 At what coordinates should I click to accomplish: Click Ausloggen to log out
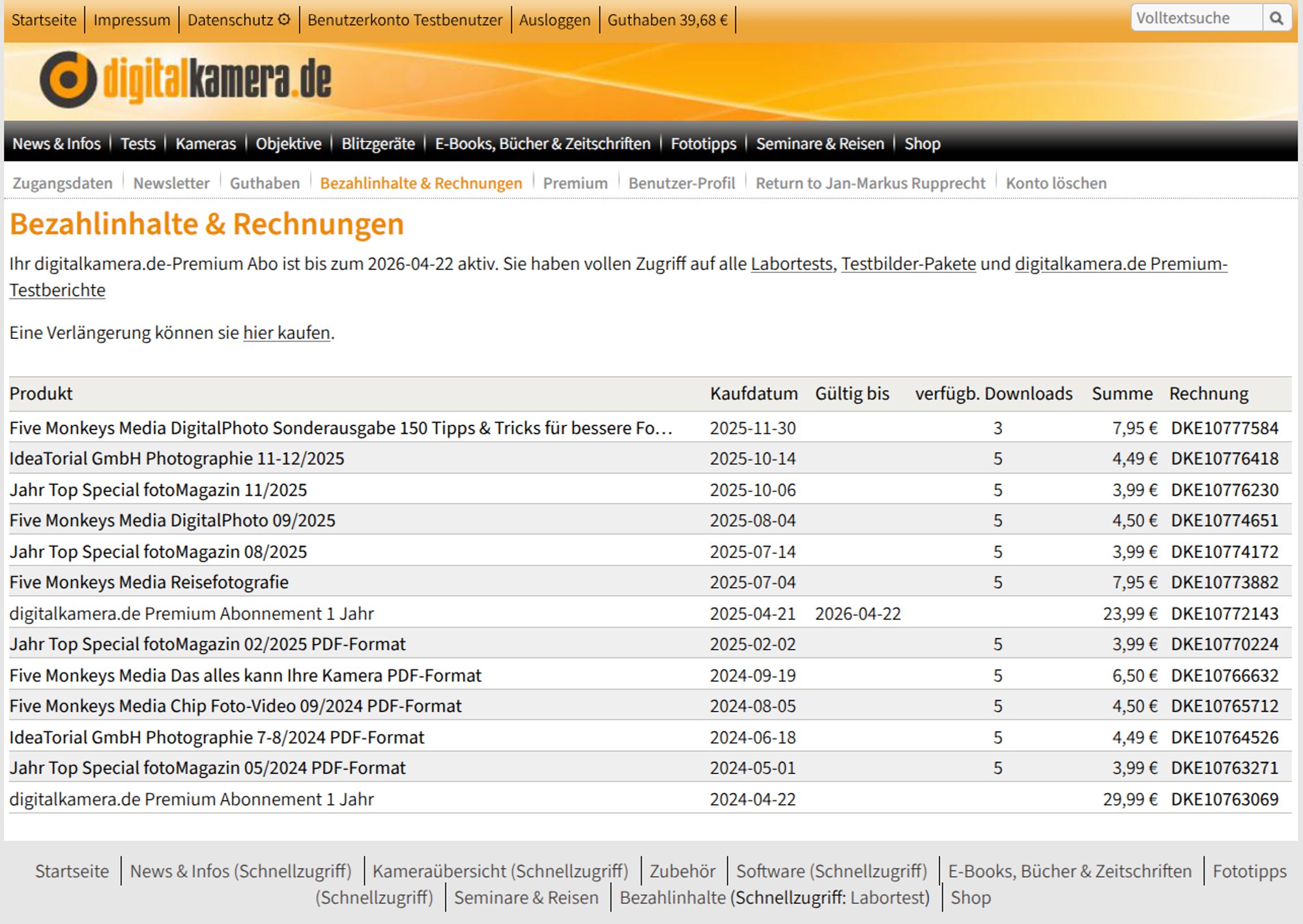coord(555,20)
